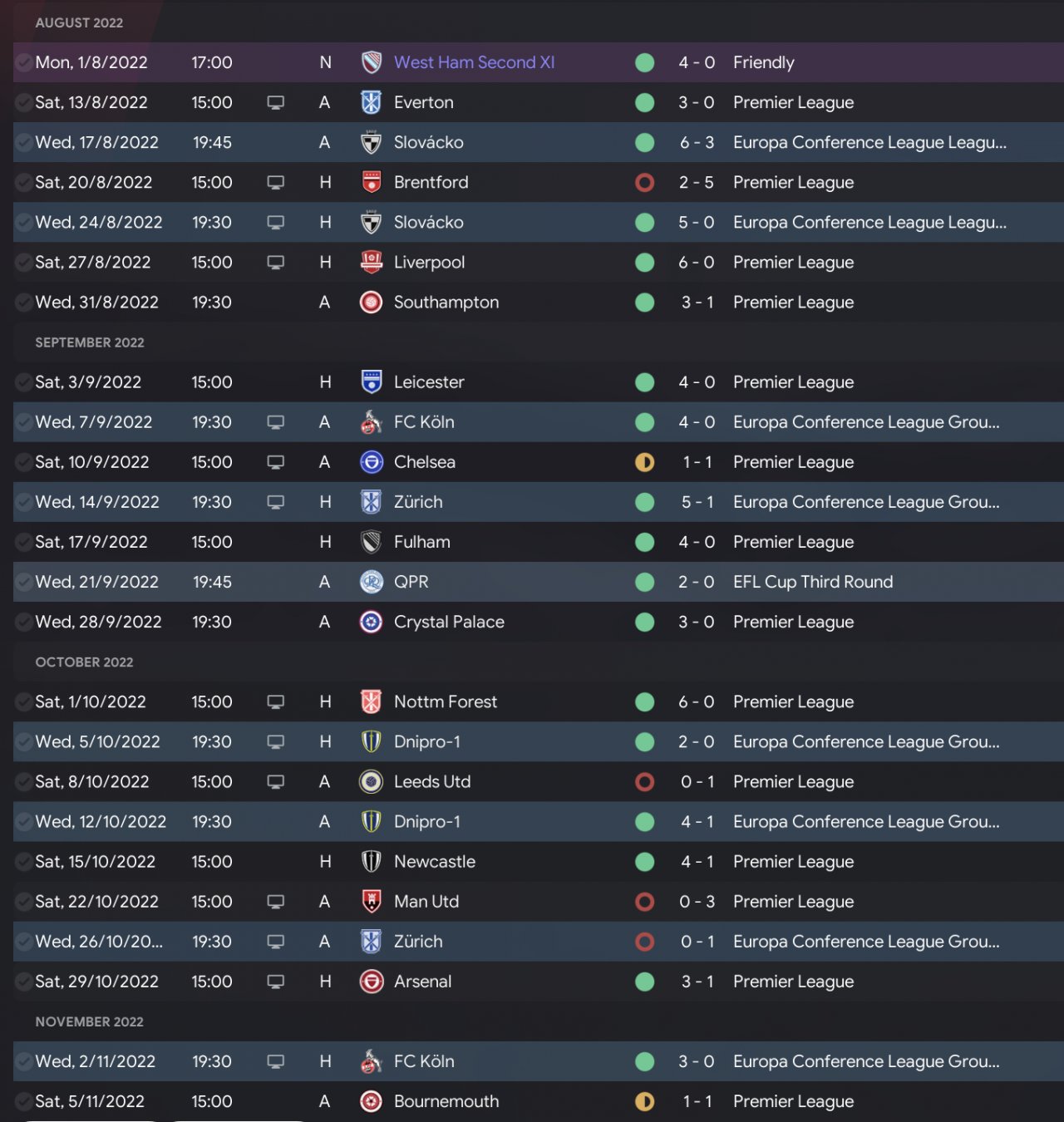Image resolution: width=1064 pixels, height=1122 pixels.
Task: Select the 2 - 5 score against Brentford
Action: pyautogui.click(x=696, y=182)
